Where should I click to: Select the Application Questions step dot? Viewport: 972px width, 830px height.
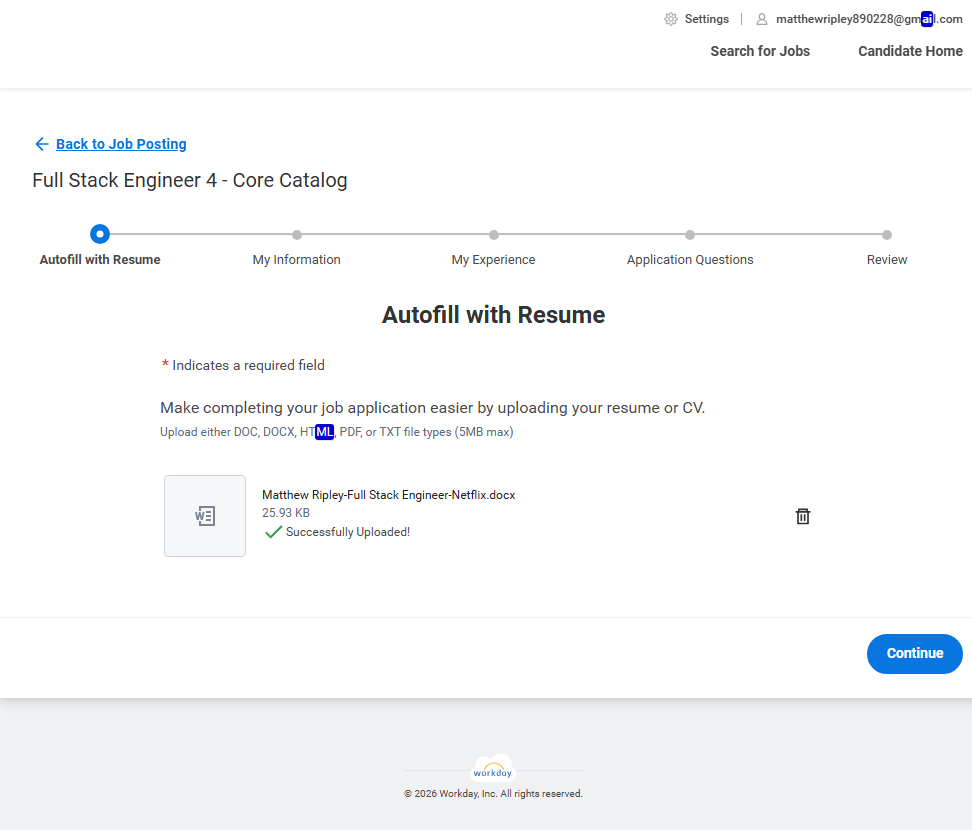point(690,235)
